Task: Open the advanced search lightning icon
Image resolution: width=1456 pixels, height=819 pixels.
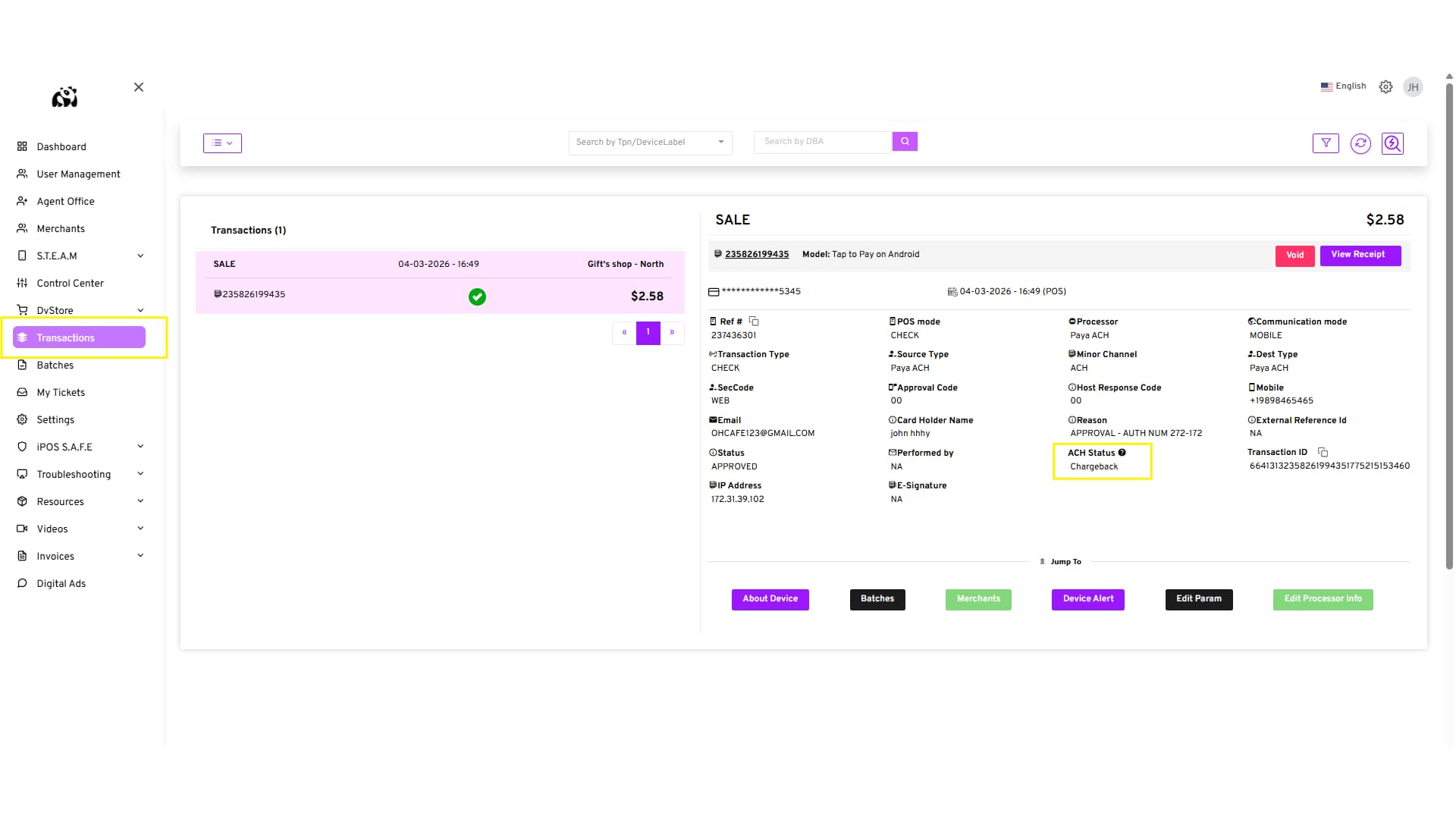Action: 1392,143
